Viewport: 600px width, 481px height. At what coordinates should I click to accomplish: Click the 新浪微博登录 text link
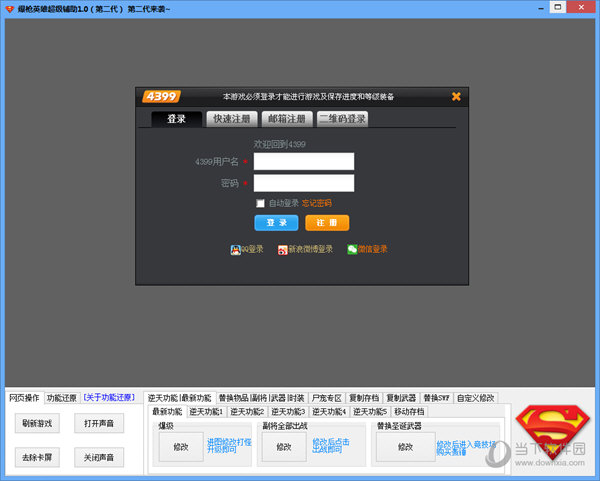coord(310,249)
